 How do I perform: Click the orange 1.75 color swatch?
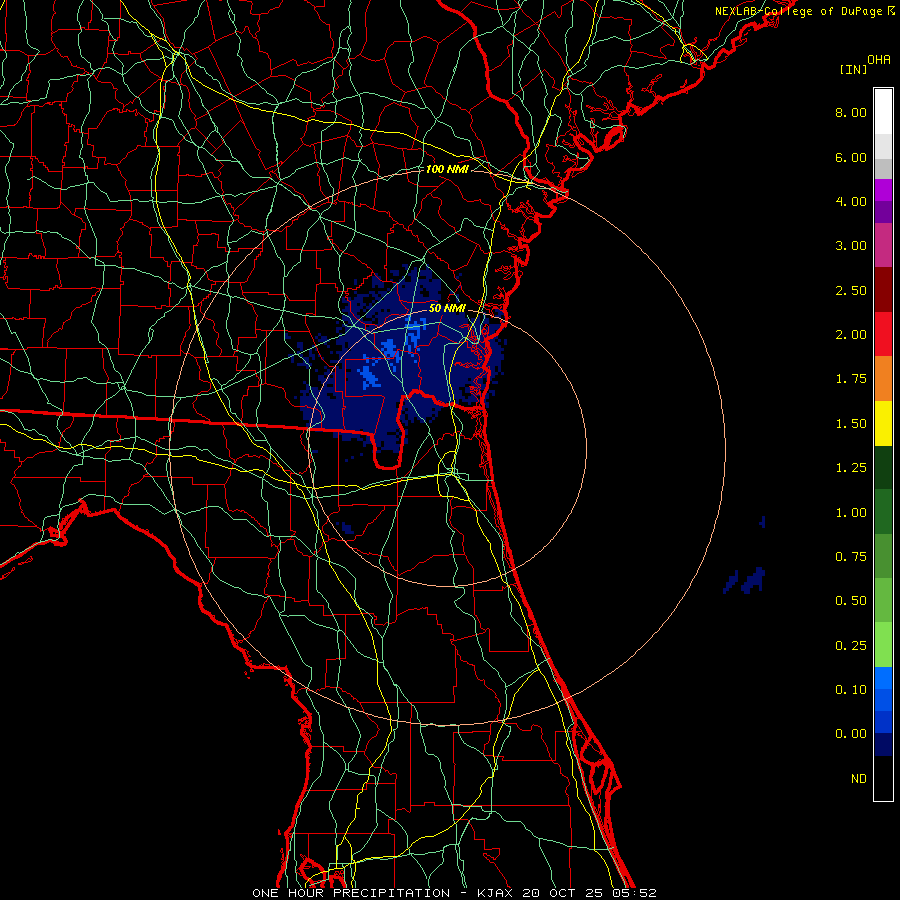[883, 379]
